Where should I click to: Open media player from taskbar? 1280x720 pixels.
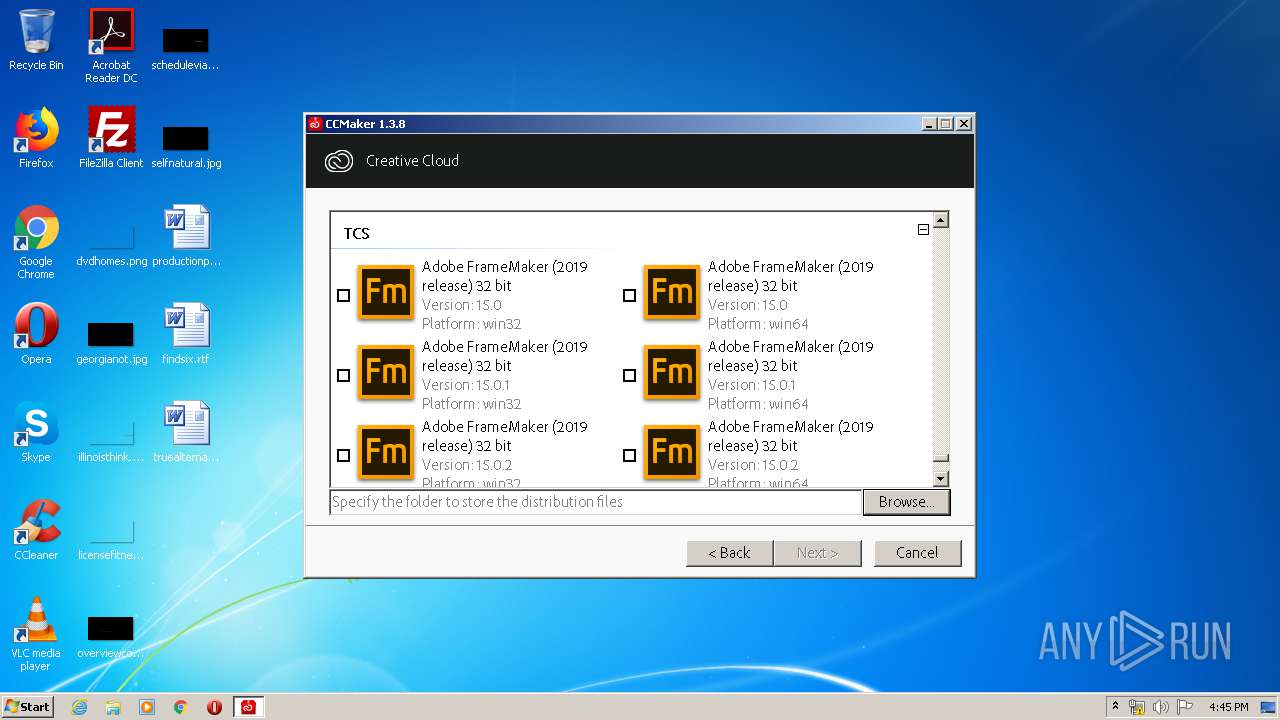pos(147,707)
